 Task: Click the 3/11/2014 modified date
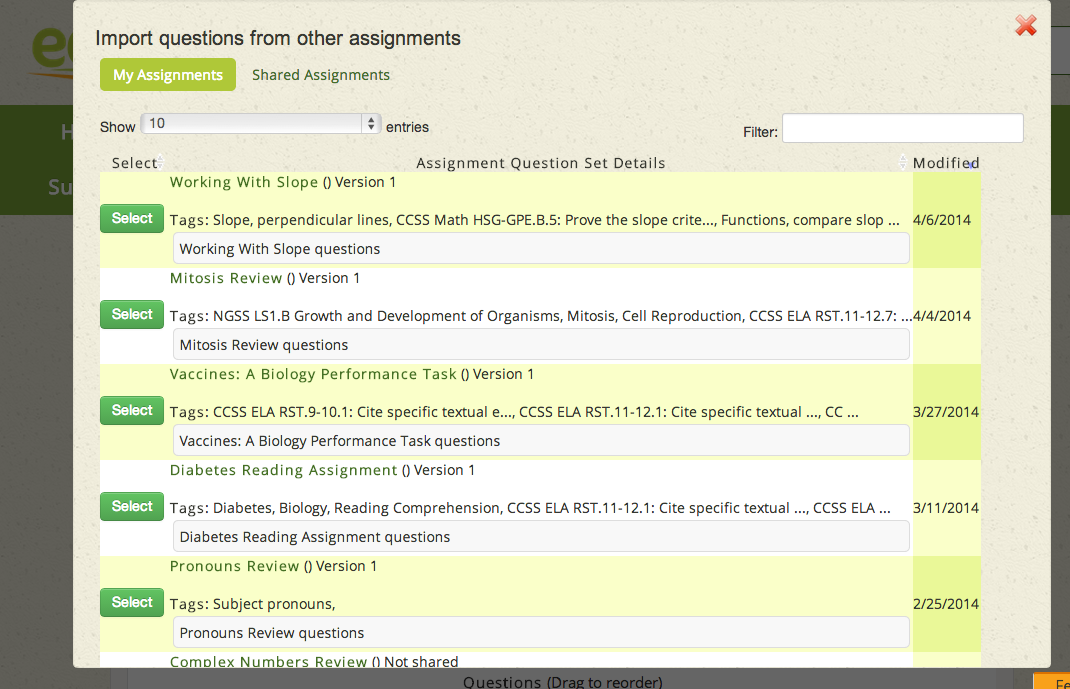click(946, 508)
